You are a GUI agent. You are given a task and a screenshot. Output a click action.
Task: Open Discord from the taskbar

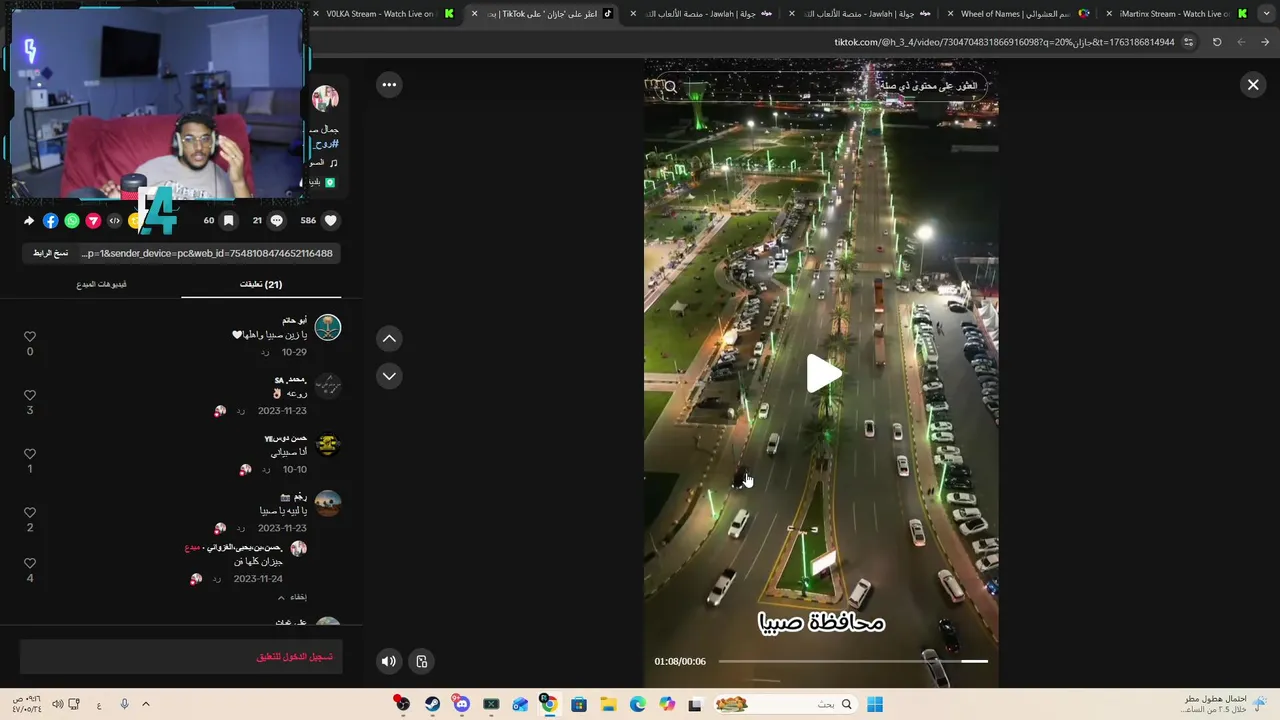pyautogui.click(x=461, y=704)
